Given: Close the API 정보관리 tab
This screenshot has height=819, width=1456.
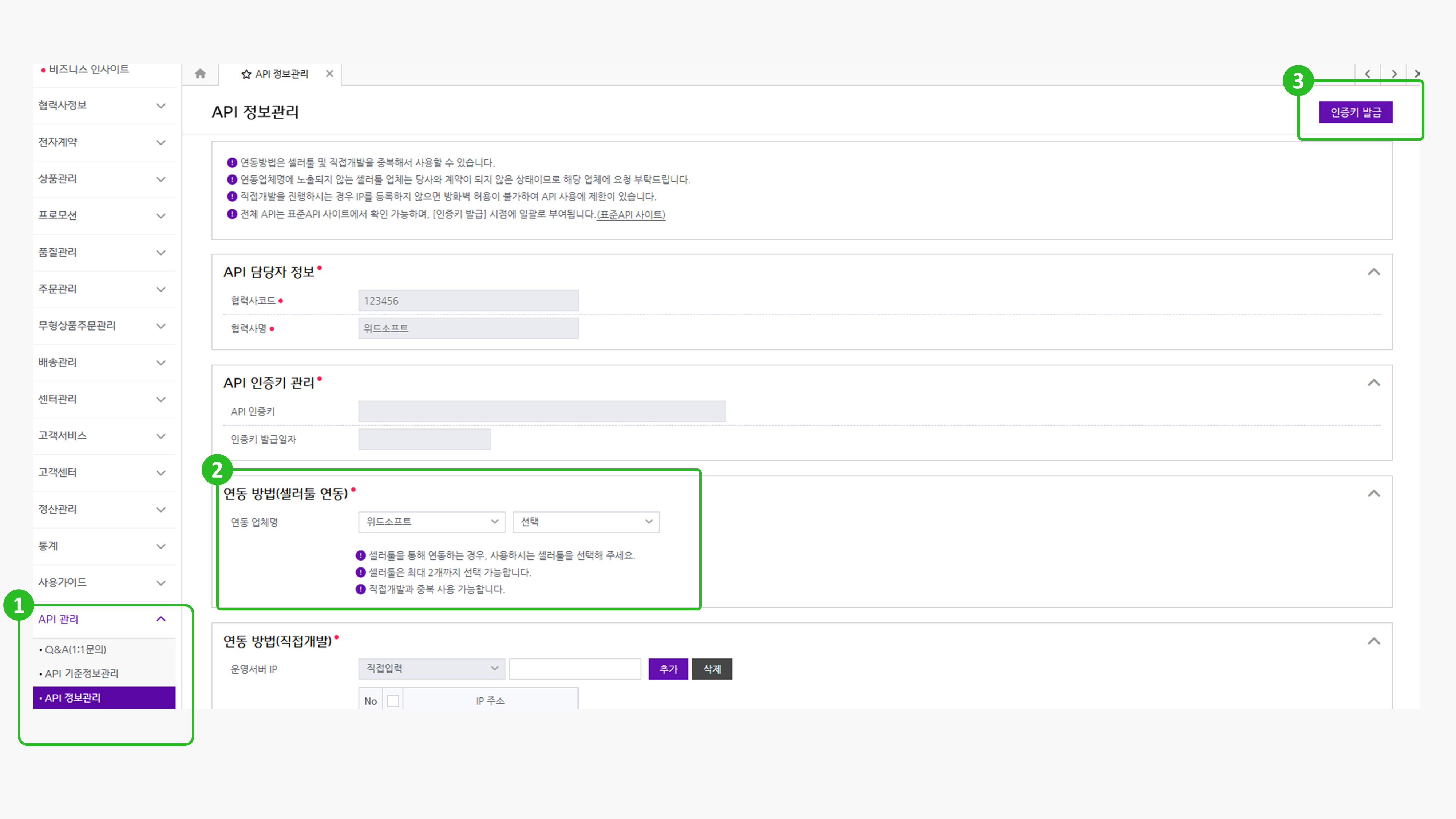Looking at the screenshot, I should 329,74.
